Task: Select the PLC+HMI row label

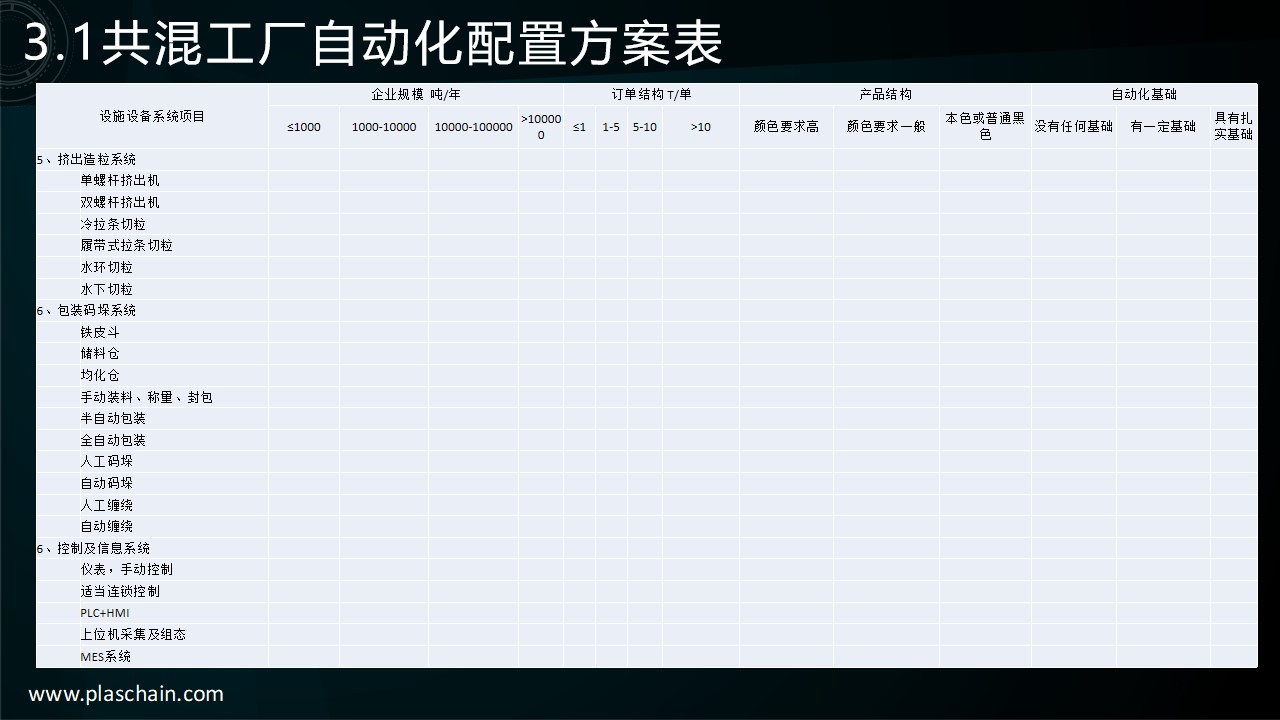Action: pos(105,613)
